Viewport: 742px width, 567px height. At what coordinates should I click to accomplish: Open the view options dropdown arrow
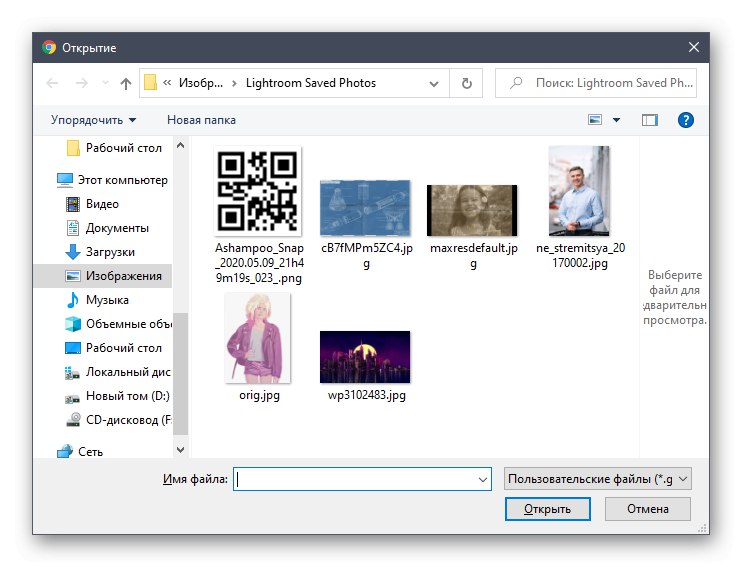click(x=616, y=120)
